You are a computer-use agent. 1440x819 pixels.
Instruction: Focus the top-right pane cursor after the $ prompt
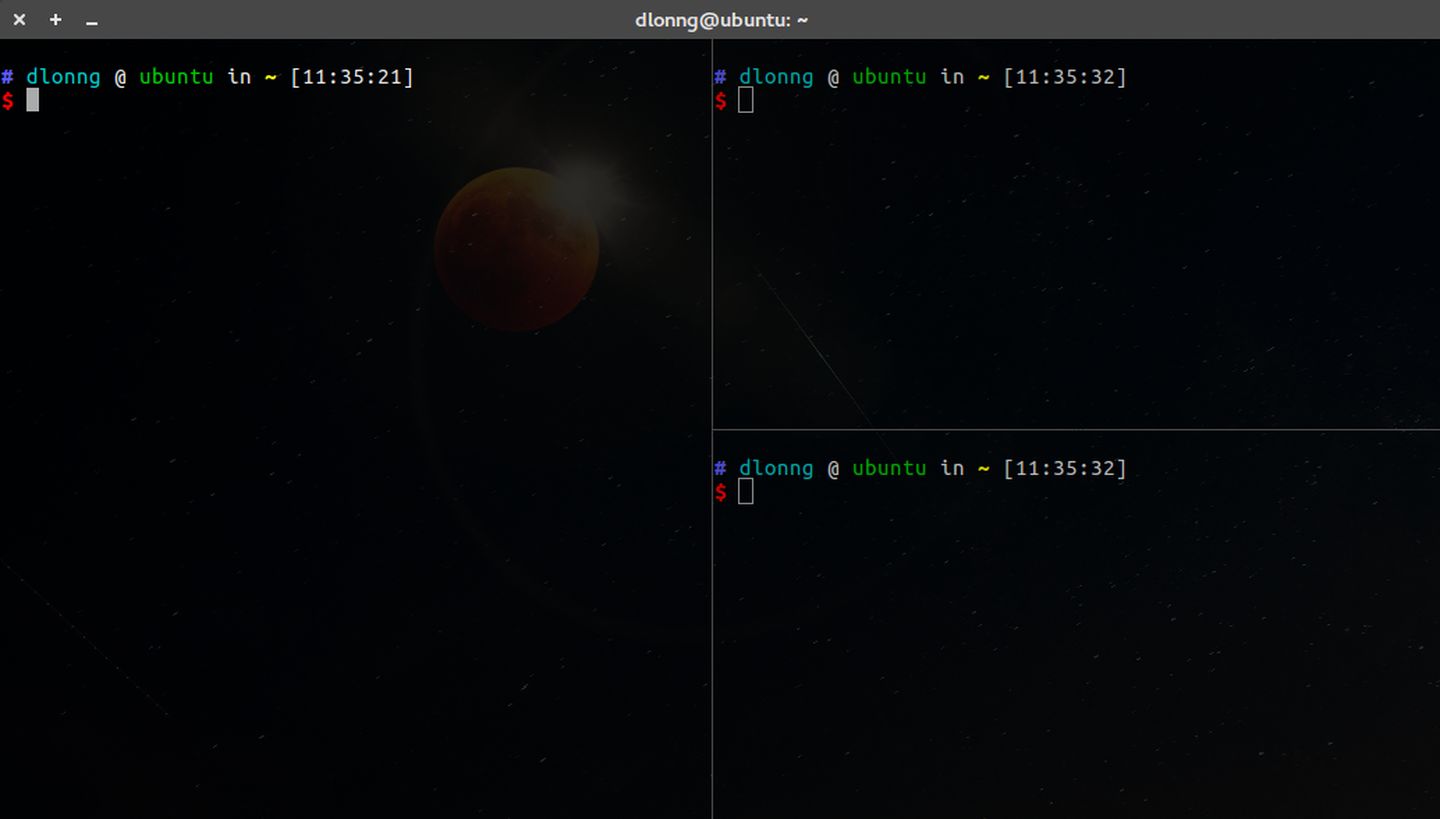coord(746,100)
